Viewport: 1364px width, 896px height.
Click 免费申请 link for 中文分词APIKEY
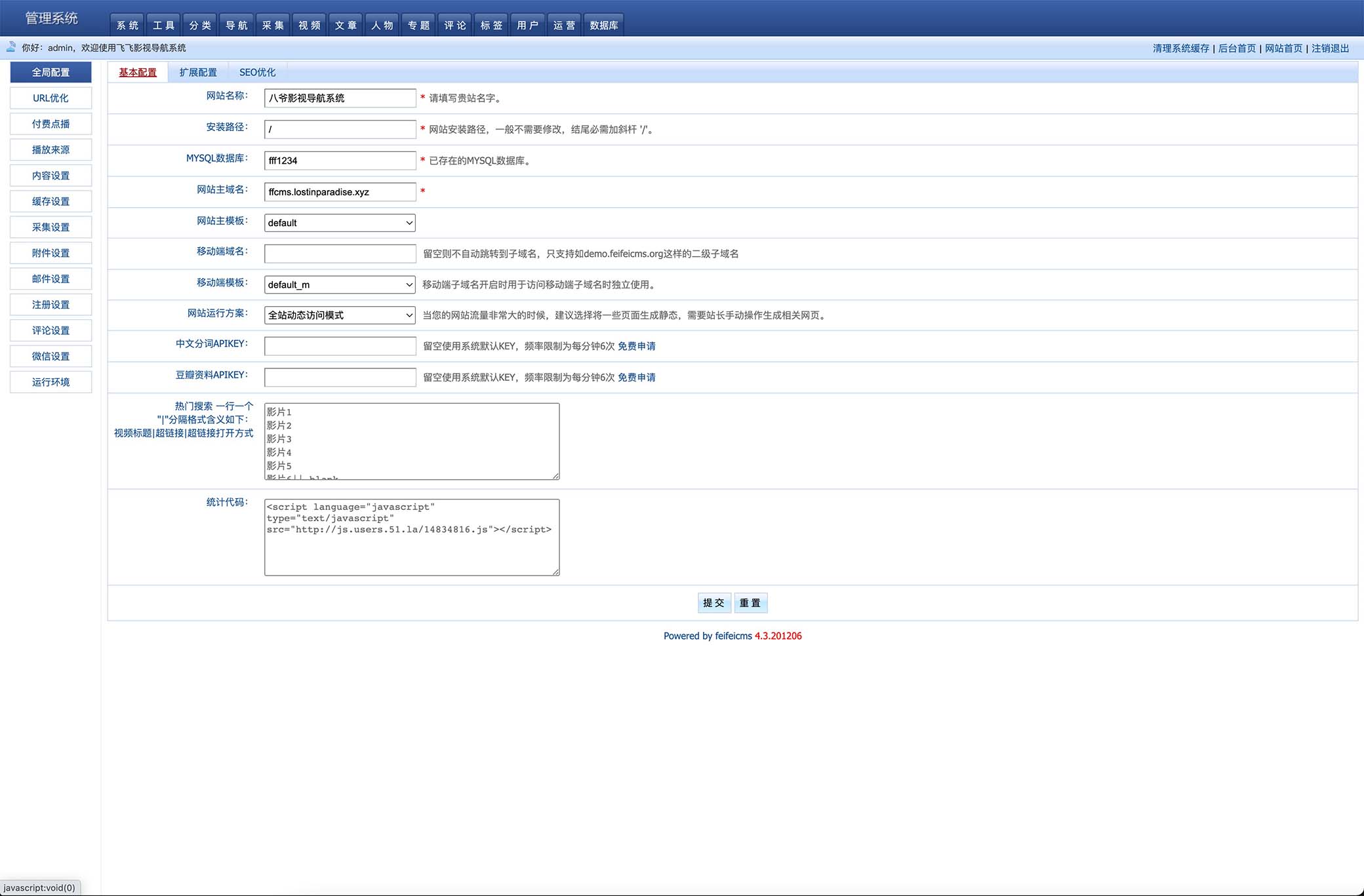(x=637, y=346)
